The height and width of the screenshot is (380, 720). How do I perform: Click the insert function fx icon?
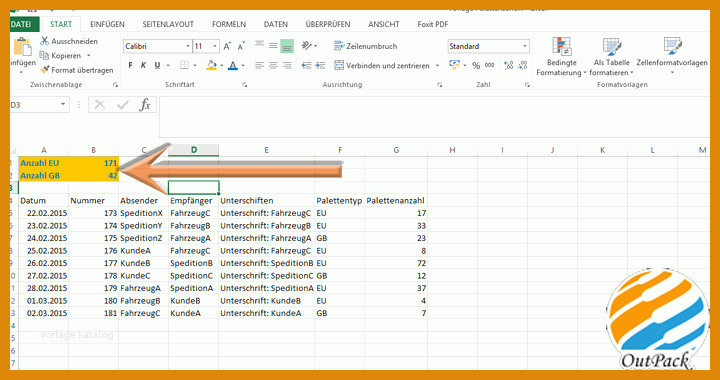tap(145, 105)
